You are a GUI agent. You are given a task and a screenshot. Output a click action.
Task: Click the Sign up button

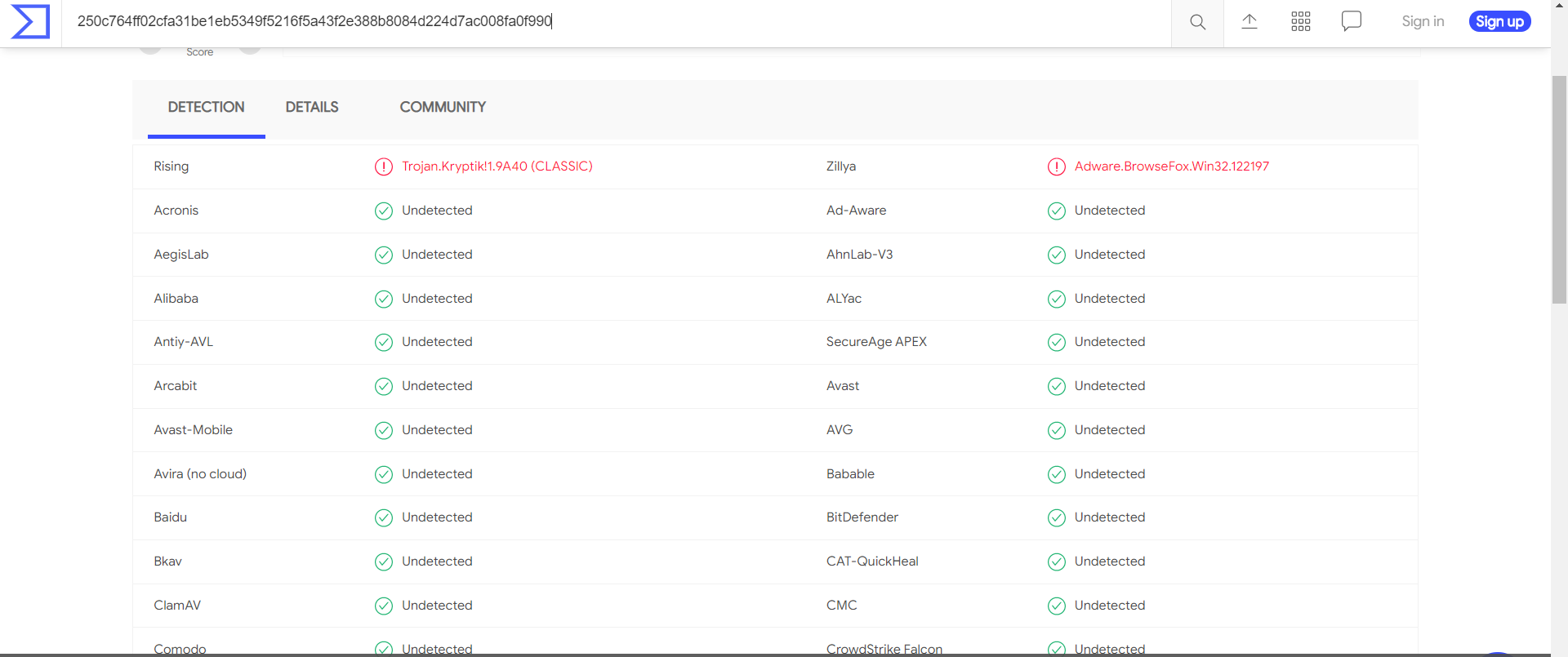tap(1499, 21)
